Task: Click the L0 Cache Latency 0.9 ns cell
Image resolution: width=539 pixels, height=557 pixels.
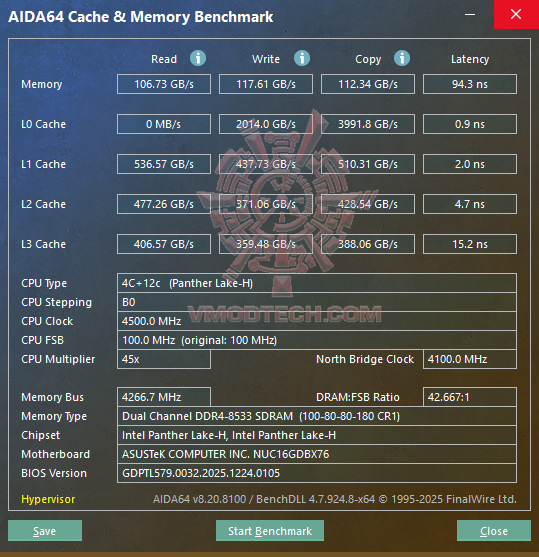Action: [470, 124]
